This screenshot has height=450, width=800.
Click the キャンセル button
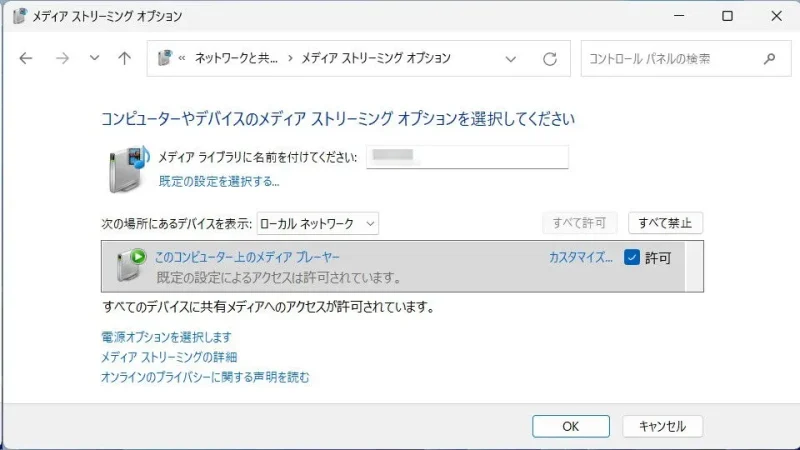pyautogui.click(x=662, y=427)
